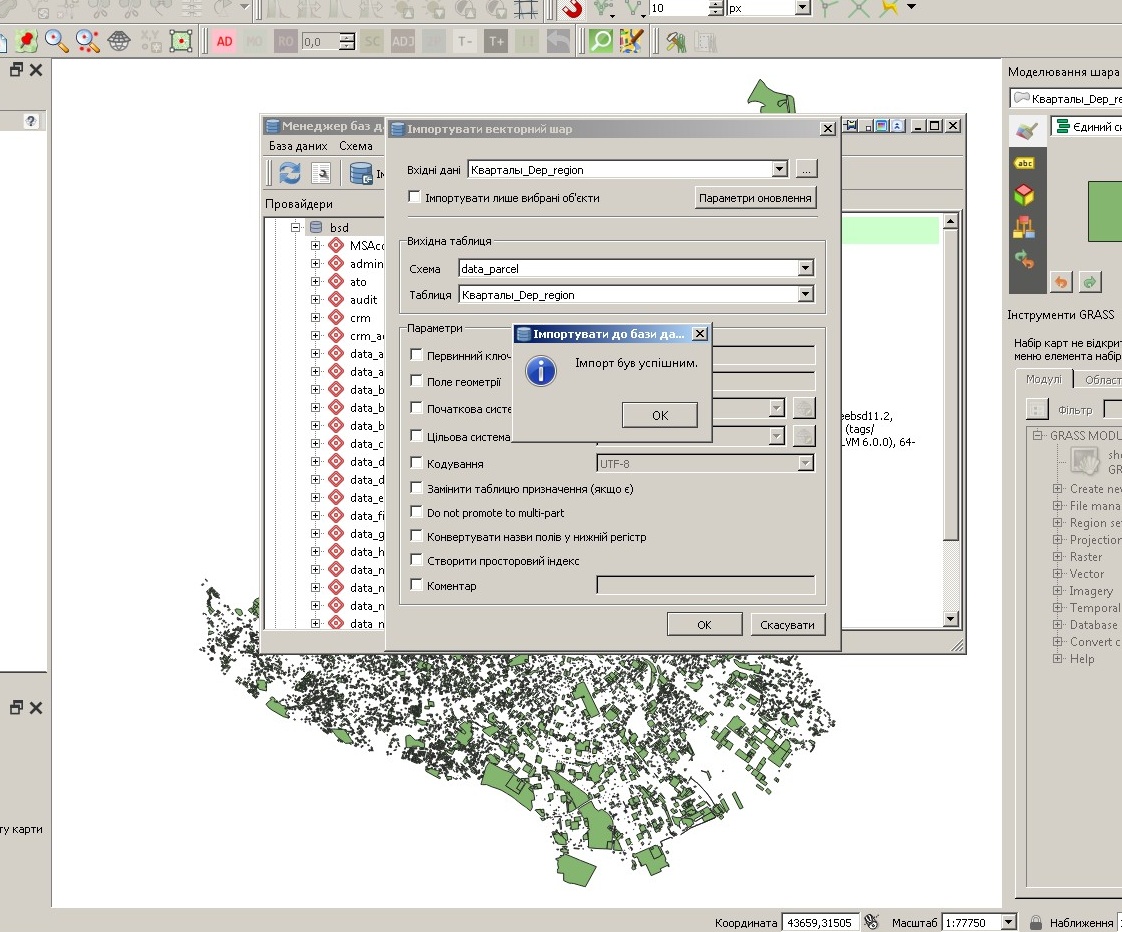
Task: Check Створити просторовий індекс option
Action: pyautogui.click(x=415, y=561)
